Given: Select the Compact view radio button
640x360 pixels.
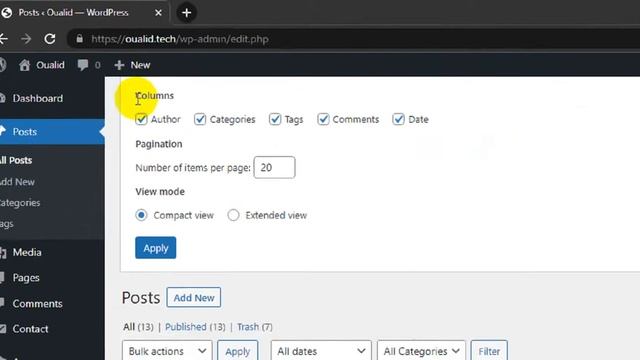Looking at the screenshot, I should (141, 215).
